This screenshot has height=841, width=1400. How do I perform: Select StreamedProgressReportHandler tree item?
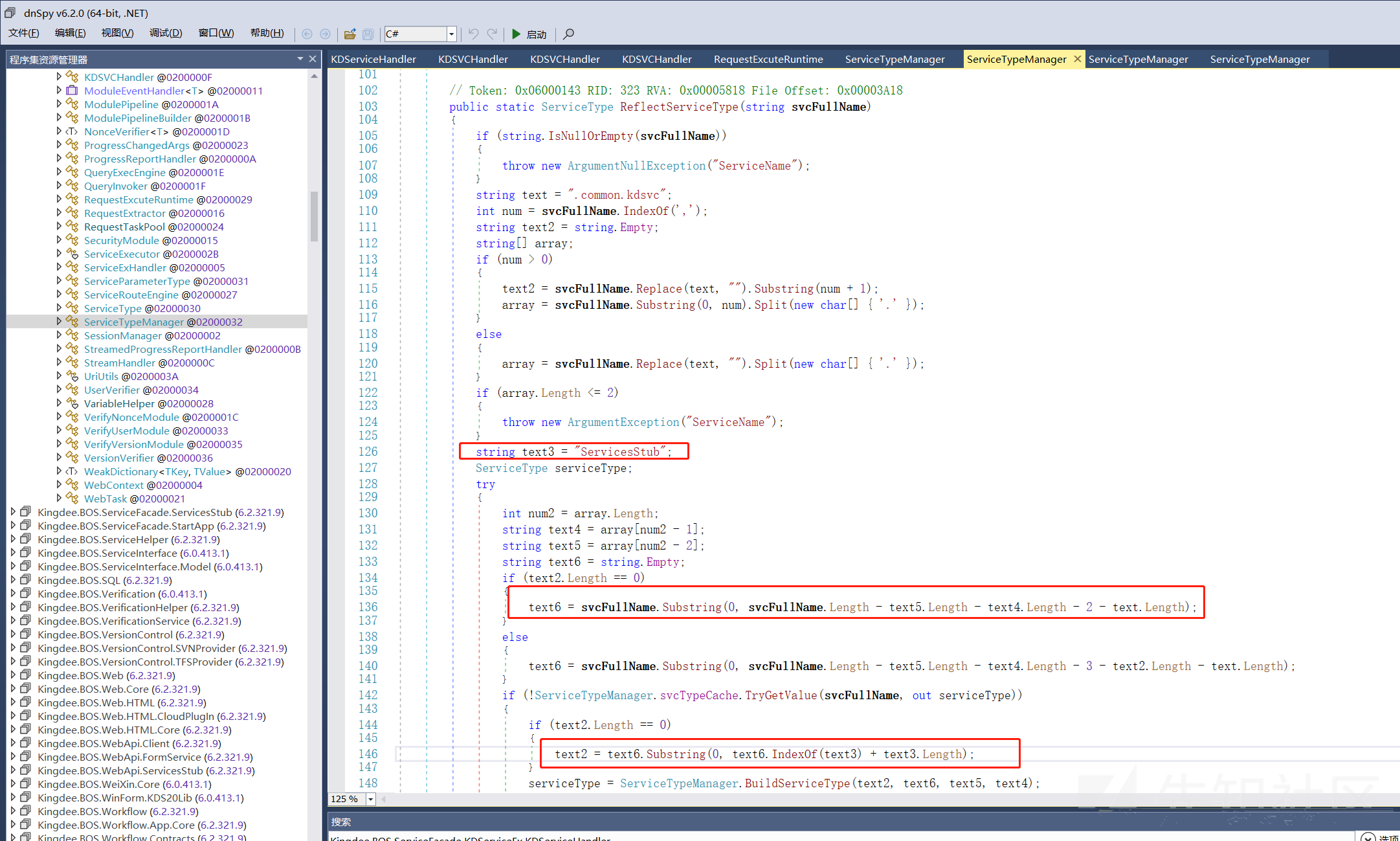pos(192,349)
